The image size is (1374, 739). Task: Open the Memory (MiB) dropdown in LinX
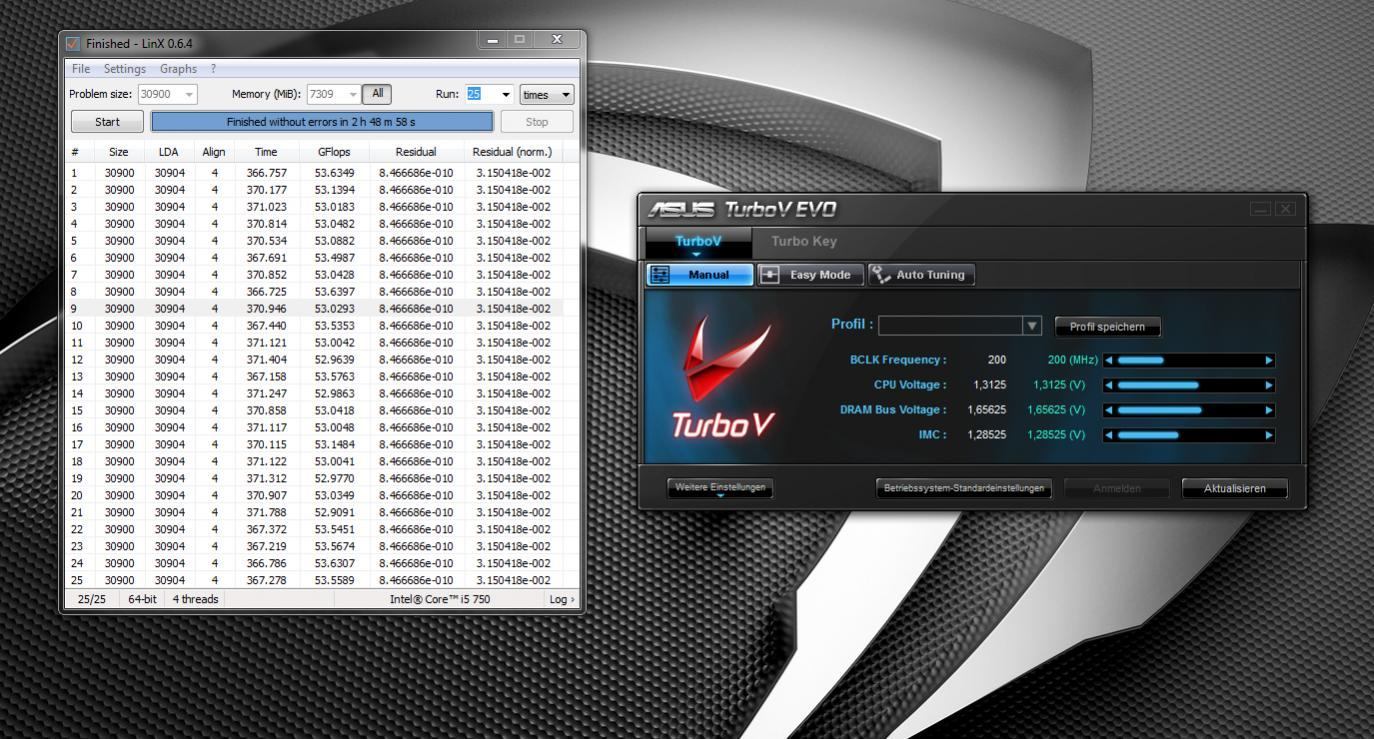pyautogui.click(x=351, y=94)
